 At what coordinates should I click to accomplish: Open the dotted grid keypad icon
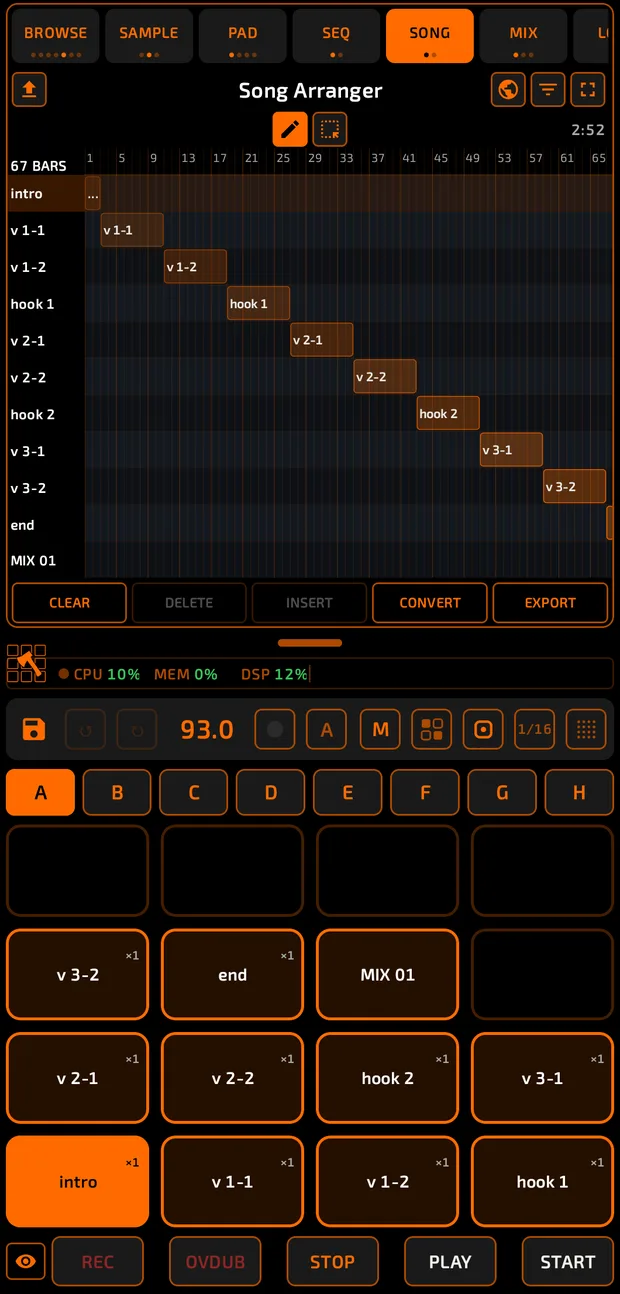click(x=587, y=730)
